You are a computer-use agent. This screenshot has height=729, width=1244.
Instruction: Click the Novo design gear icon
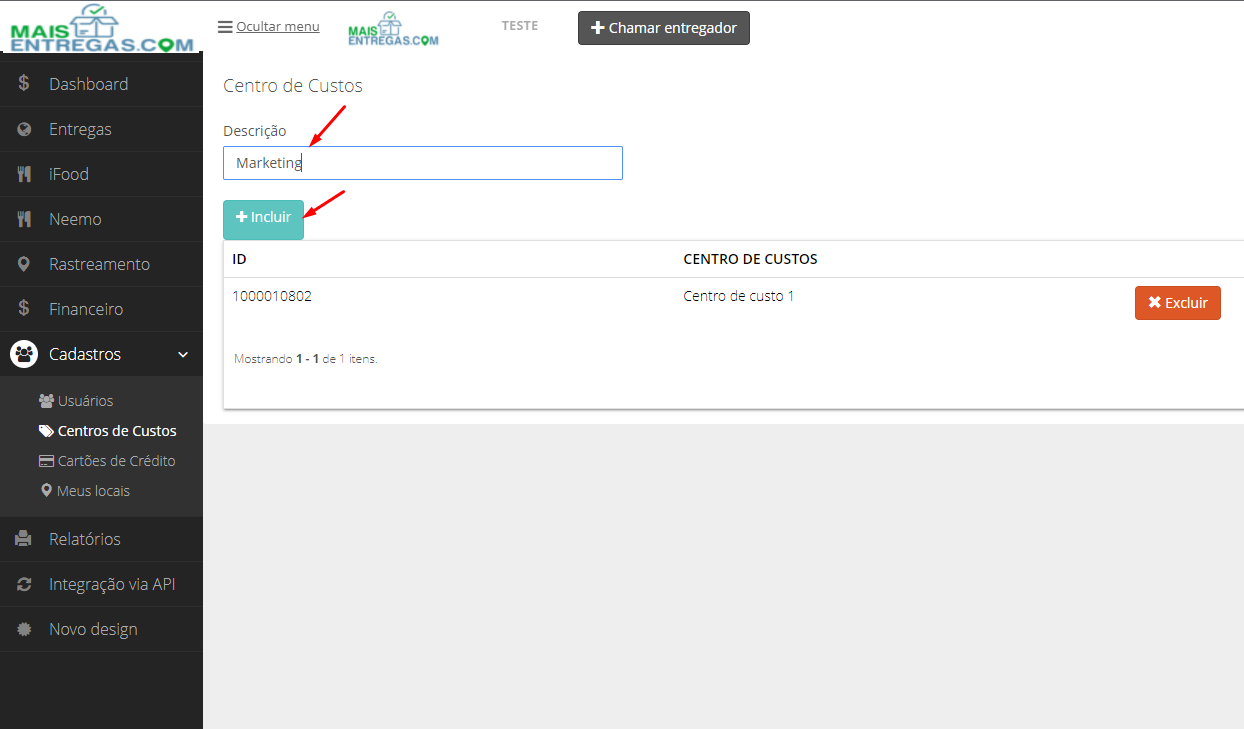[x=24, y=629]
